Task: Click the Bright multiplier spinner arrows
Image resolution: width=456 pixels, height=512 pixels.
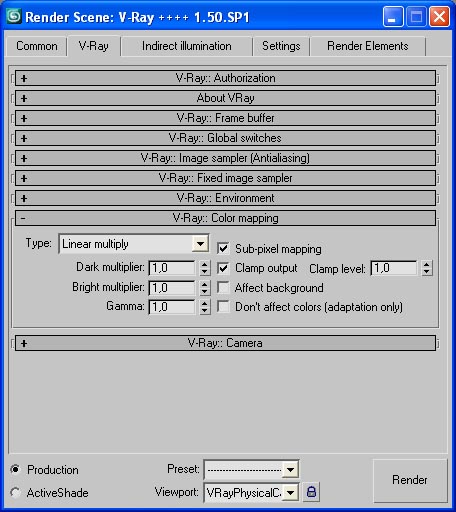Action: [205, 288]
